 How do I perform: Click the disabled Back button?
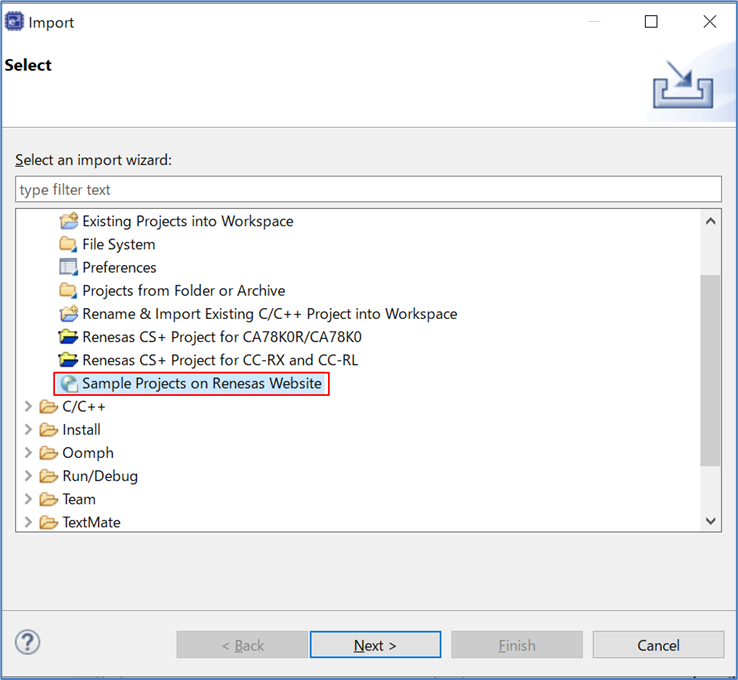pyautogui.click(x=242, y=645)
